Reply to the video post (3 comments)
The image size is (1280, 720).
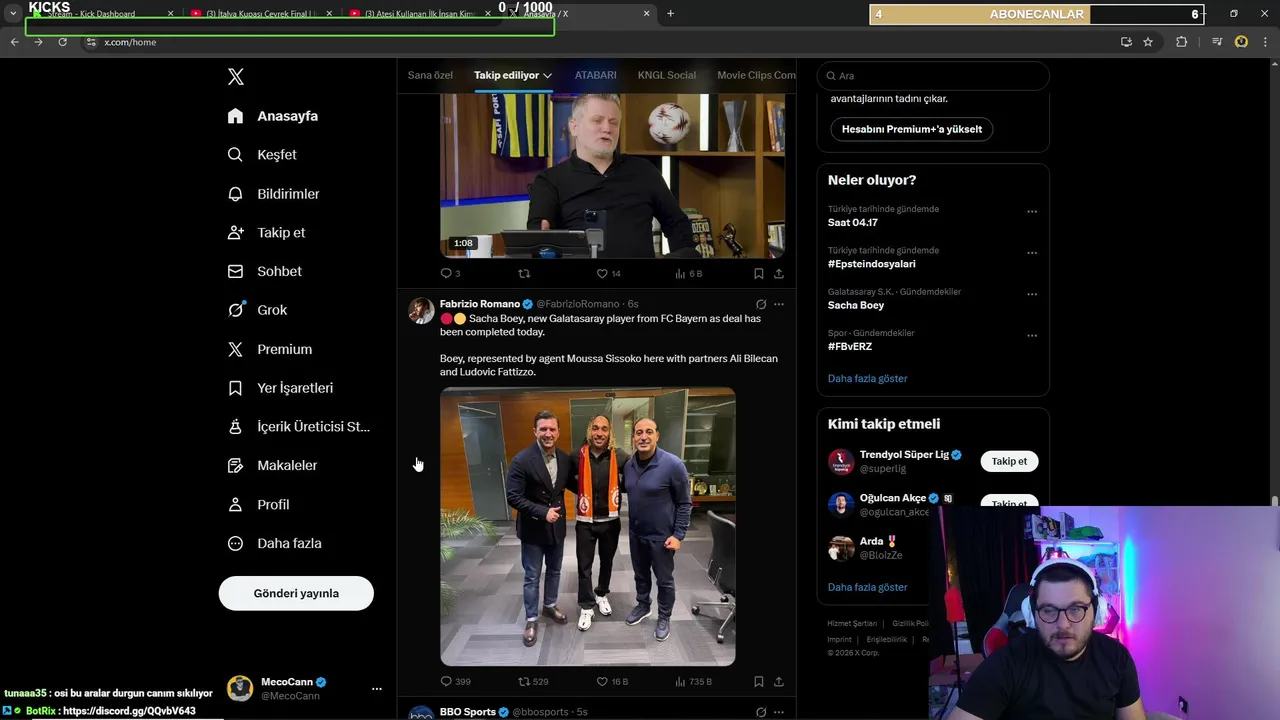[x=450, y=273]
